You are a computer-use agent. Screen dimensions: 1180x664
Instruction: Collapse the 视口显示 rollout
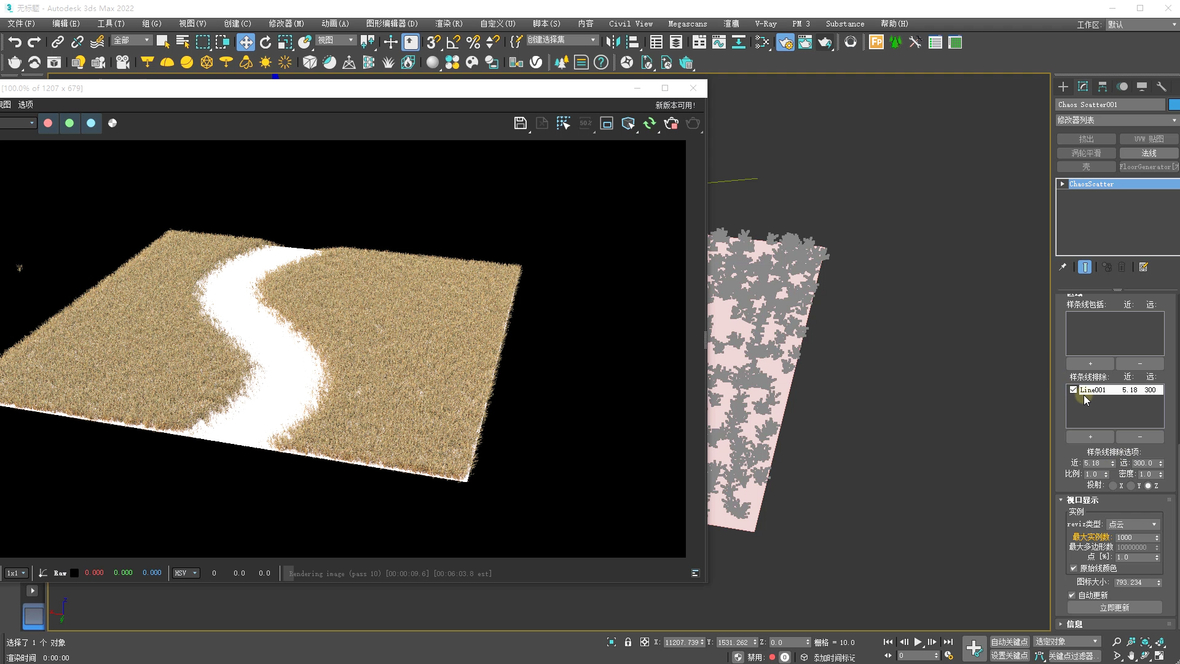coord(1081,500)
